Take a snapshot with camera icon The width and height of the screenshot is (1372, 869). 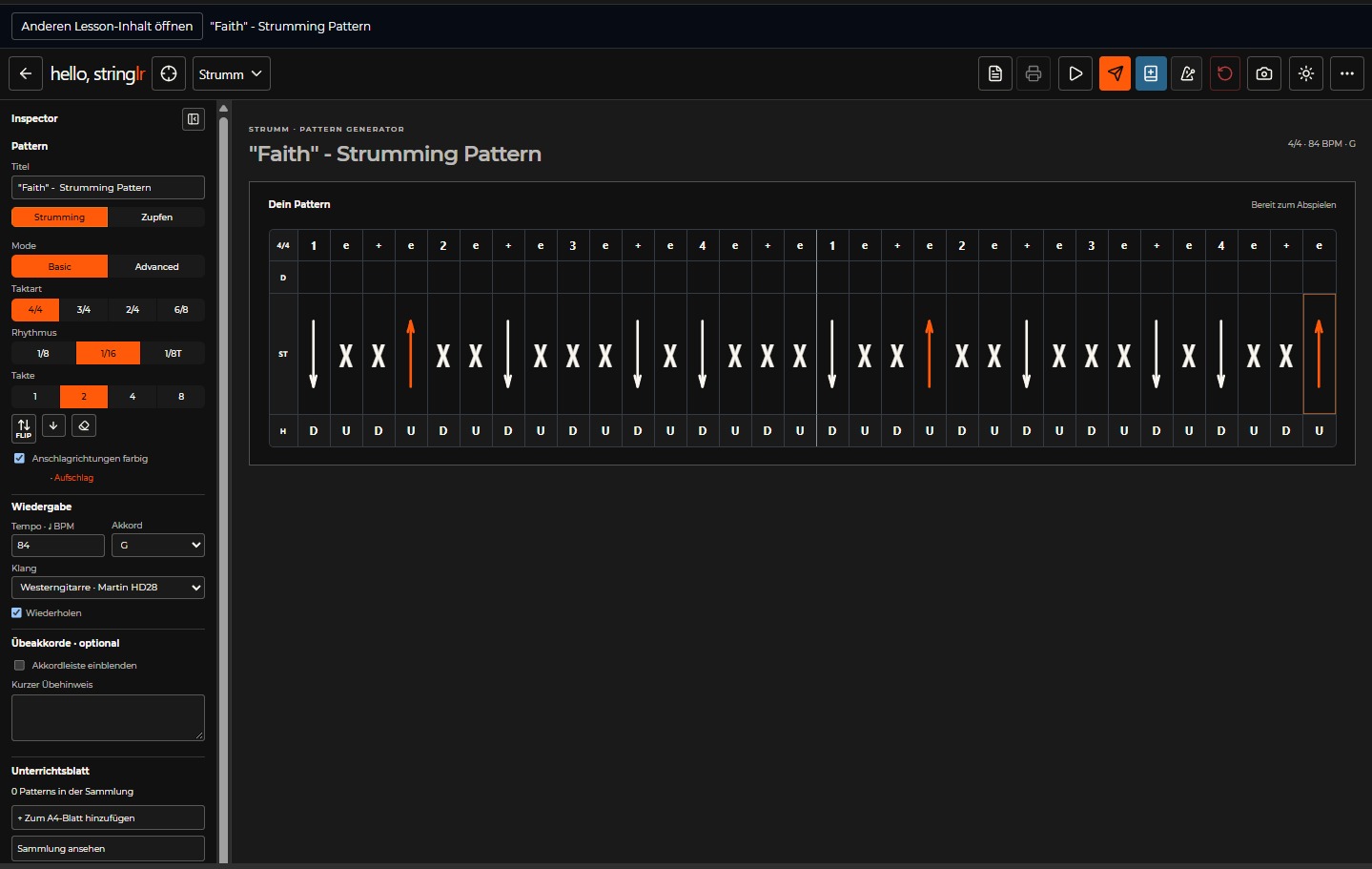(1264, 73)
